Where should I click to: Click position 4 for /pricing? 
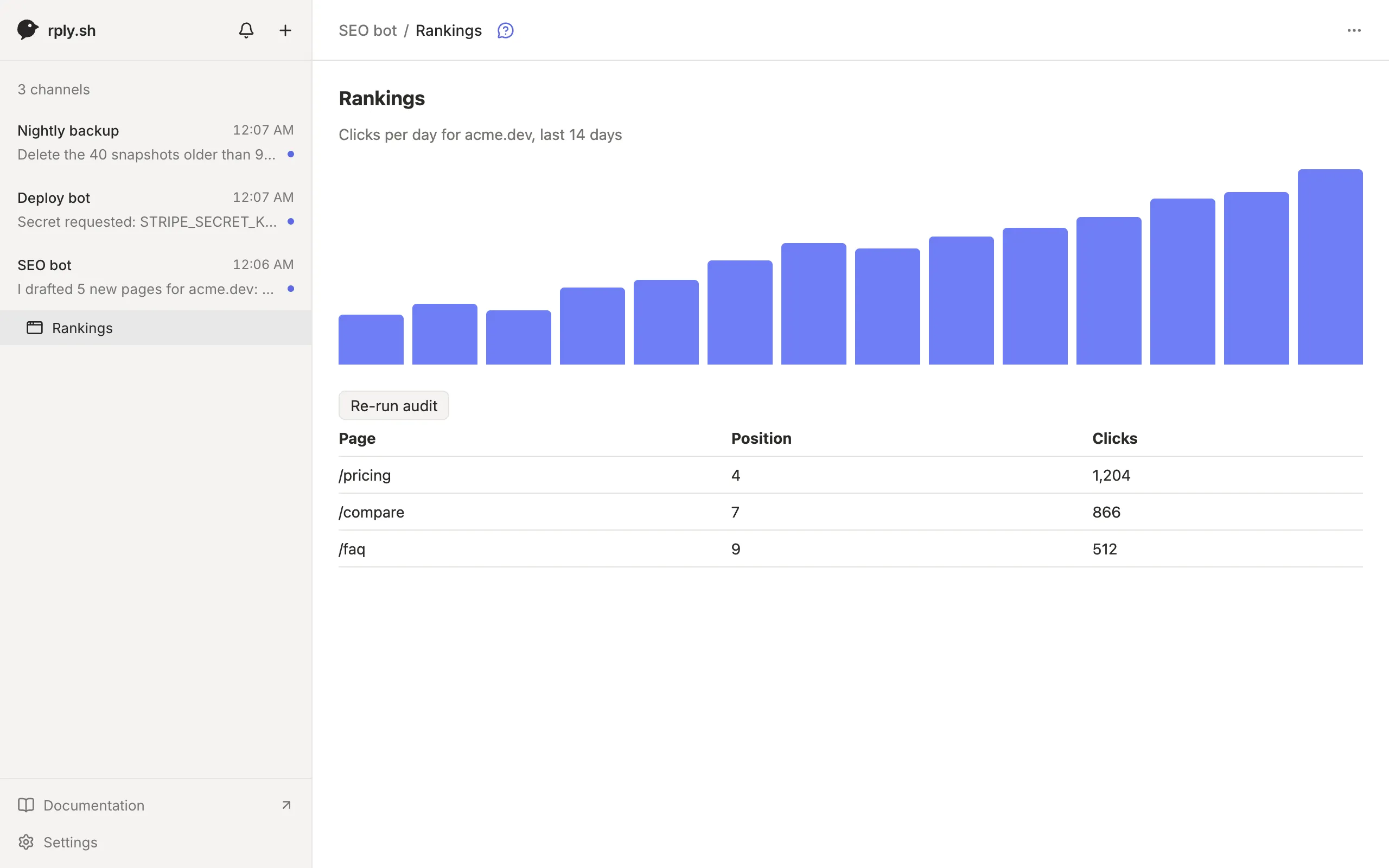coord(736,475)
